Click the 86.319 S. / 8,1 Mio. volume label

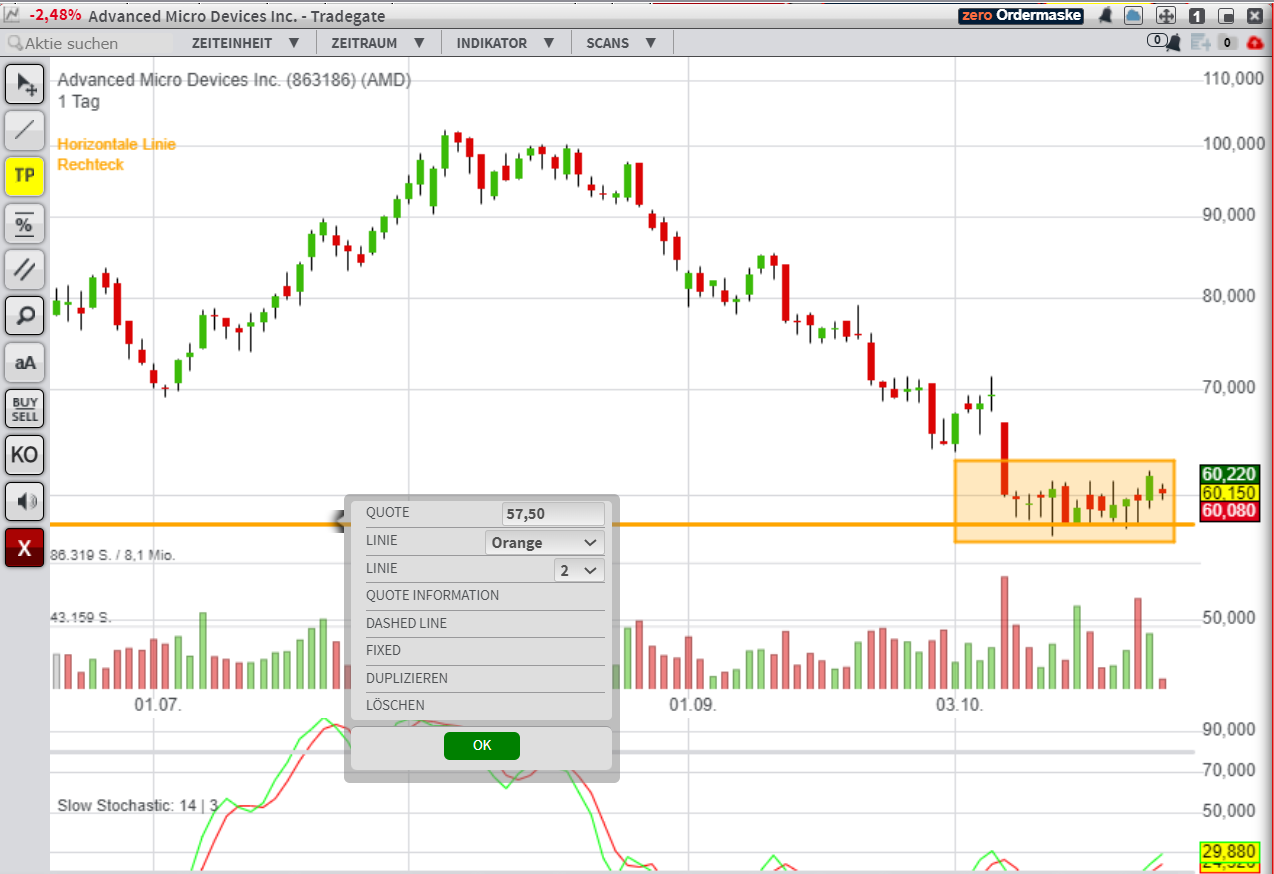click(x=113, y=554)
